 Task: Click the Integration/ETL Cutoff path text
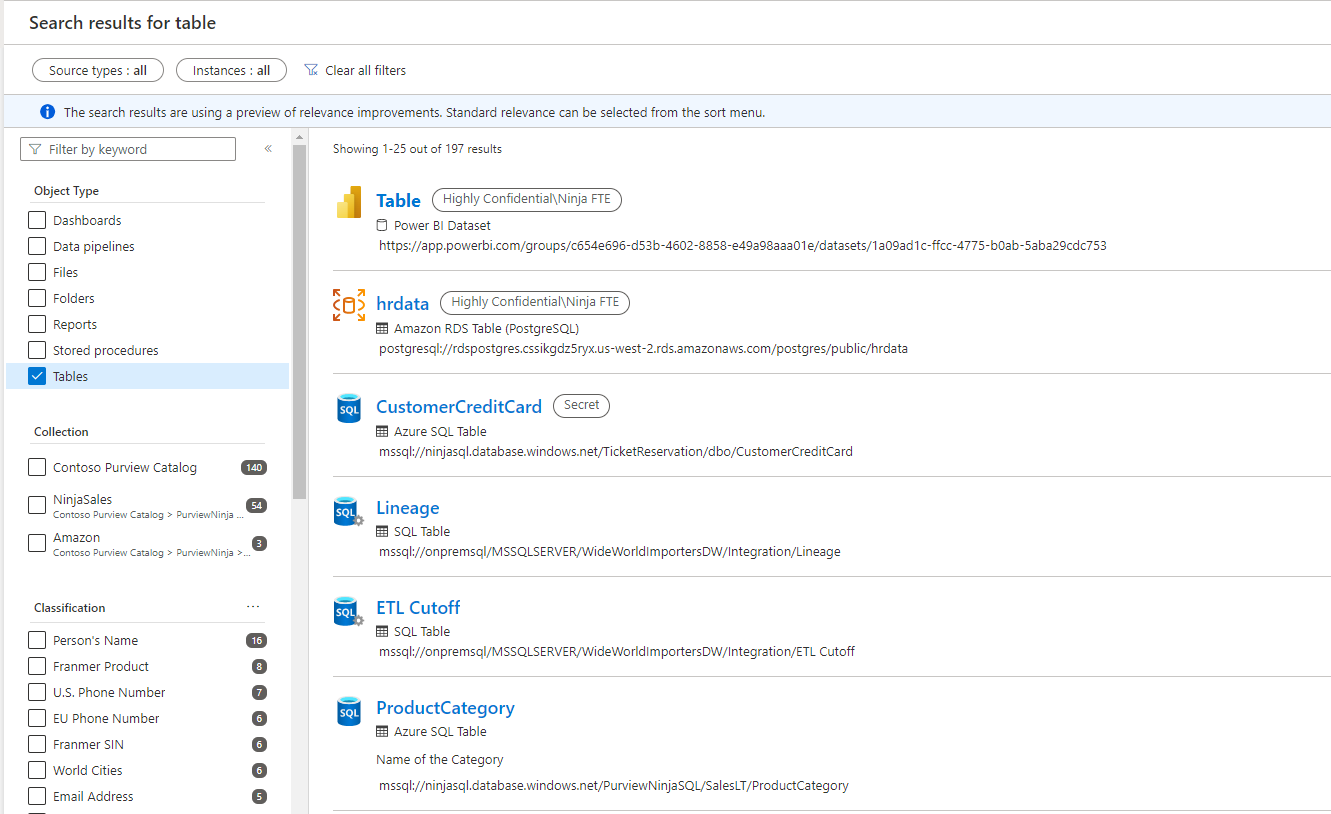[x=617, y=651]
